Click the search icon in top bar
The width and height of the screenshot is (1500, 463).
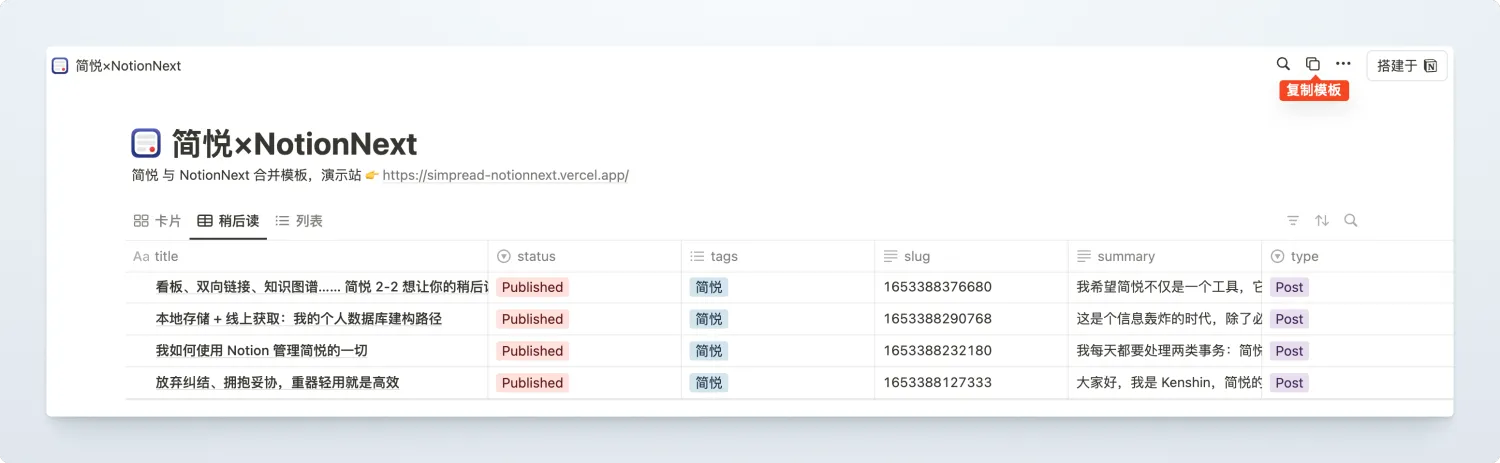[x=1283, y=64]
